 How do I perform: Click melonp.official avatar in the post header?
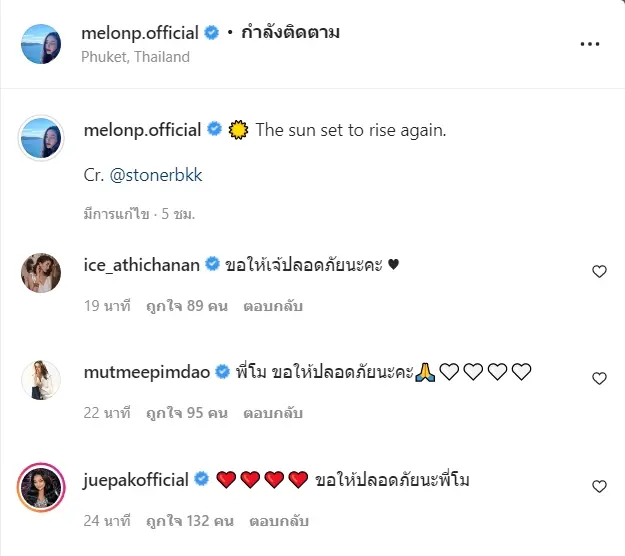tap(42, 44)
